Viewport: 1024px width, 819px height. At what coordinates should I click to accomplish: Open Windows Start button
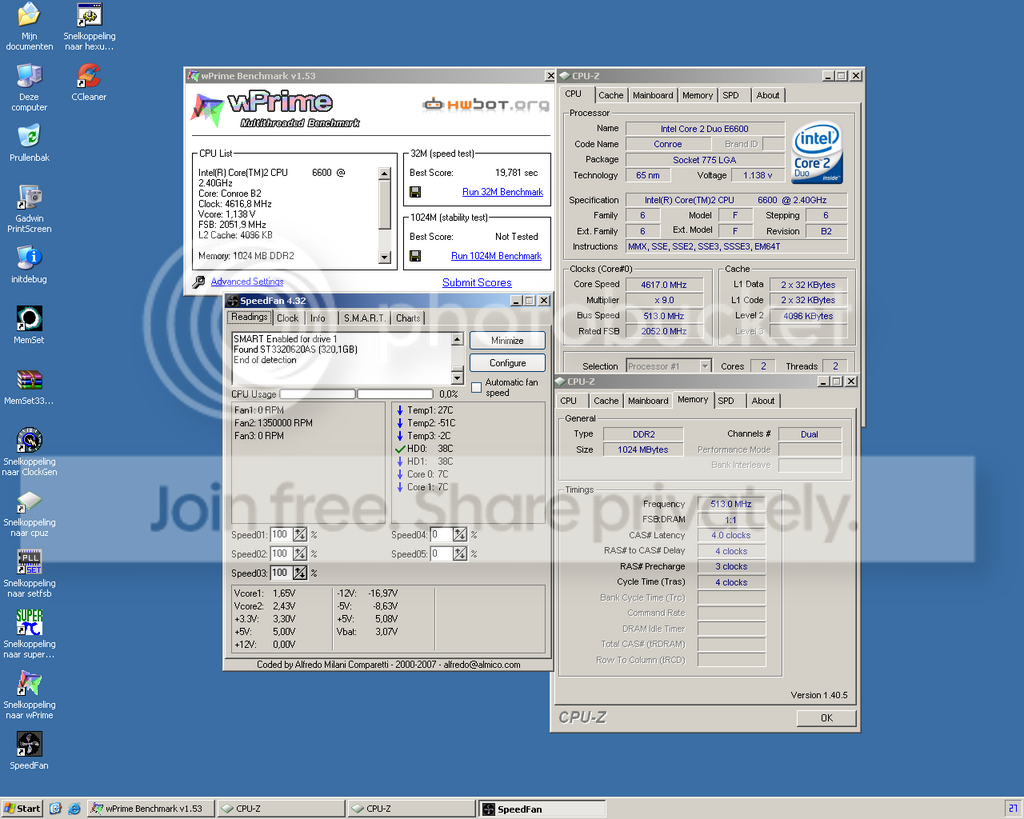[22, 809]
